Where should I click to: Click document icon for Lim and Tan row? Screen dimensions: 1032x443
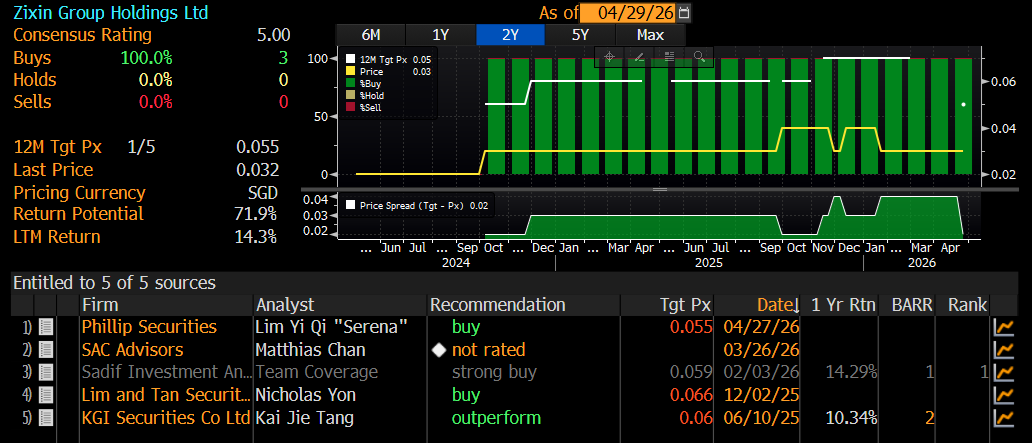coord(46,395)
